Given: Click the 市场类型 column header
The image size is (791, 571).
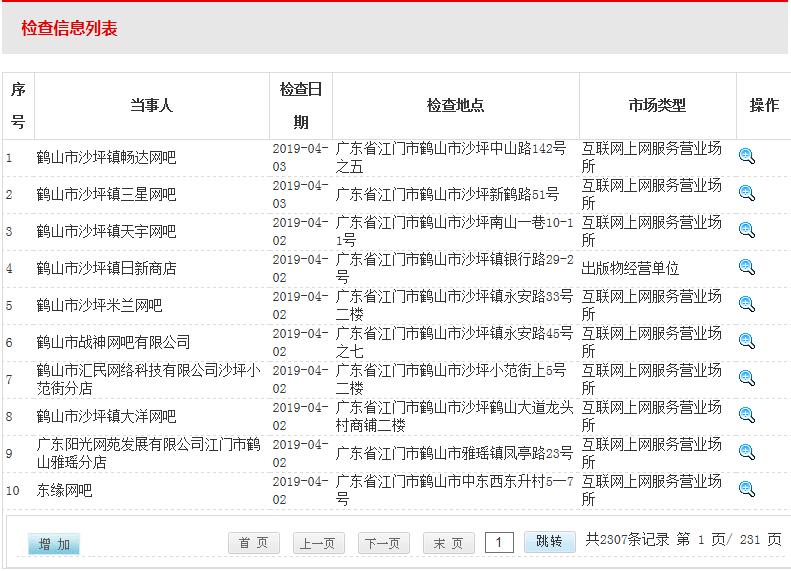Looking at the screenshot, I should [657, 105].
